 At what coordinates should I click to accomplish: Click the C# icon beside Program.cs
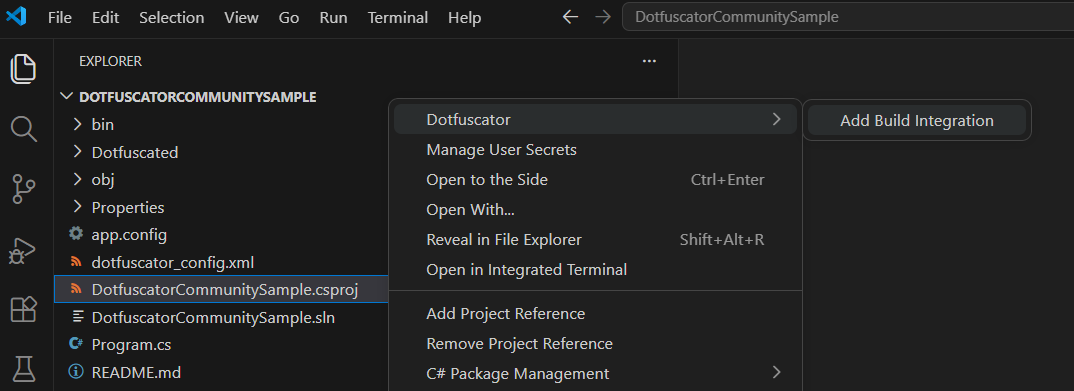pyautogui.click(x=76, y=344)
